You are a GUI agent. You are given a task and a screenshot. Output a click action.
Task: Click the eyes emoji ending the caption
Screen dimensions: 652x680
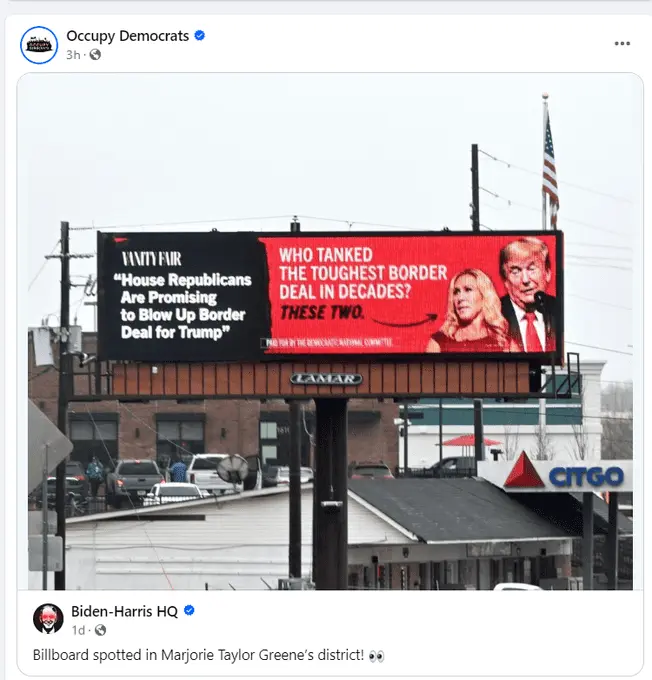(x=376, y=656)
